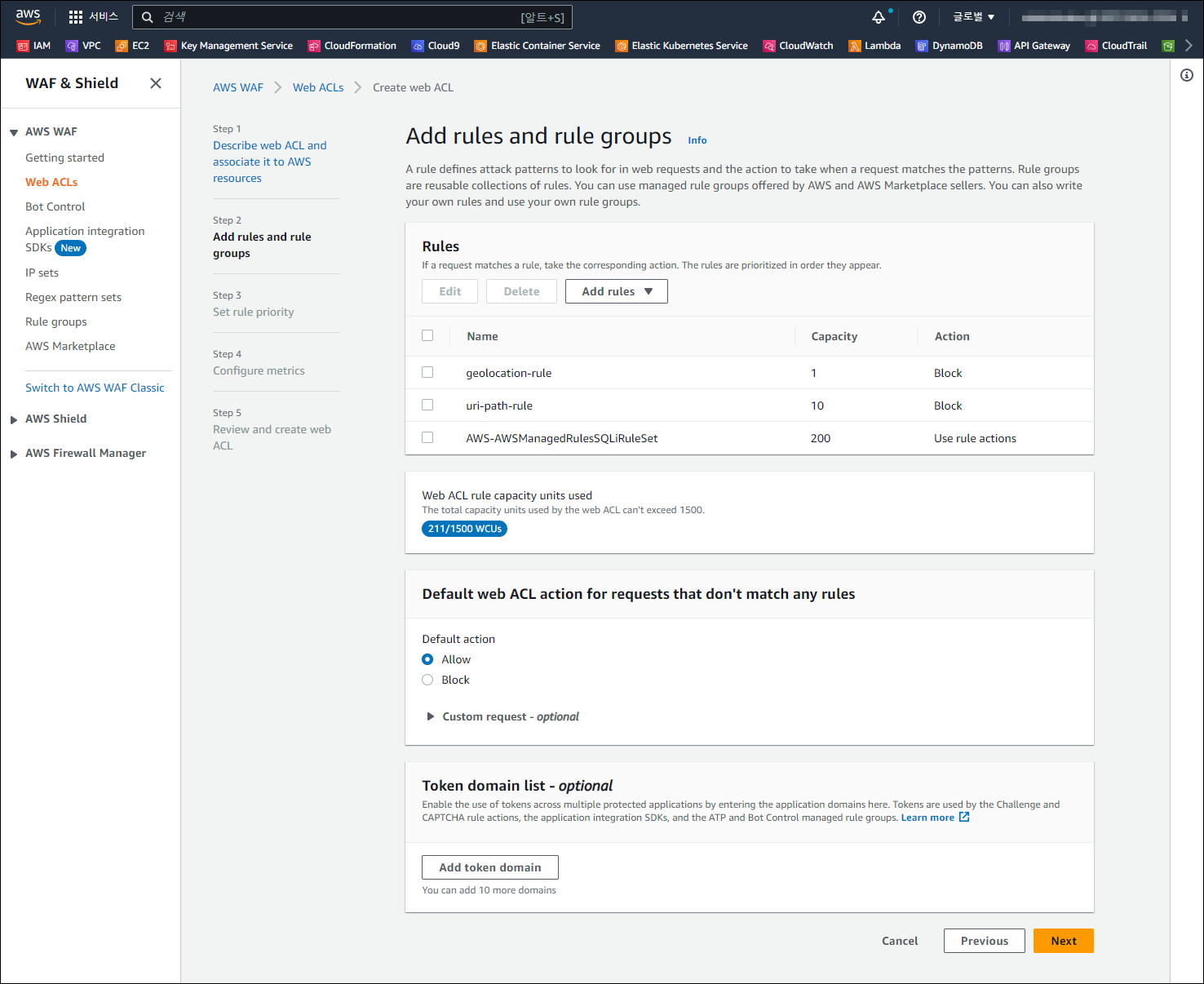This screenshot has width=1204, height=984.
Task: Open the Add rules dropdown
Action: [617, 291]
